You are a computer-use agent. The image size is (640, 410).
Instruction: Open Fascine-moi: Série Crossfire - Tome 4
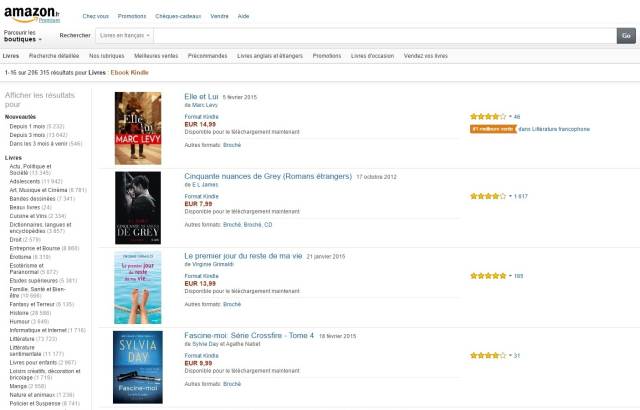(249, 336)
